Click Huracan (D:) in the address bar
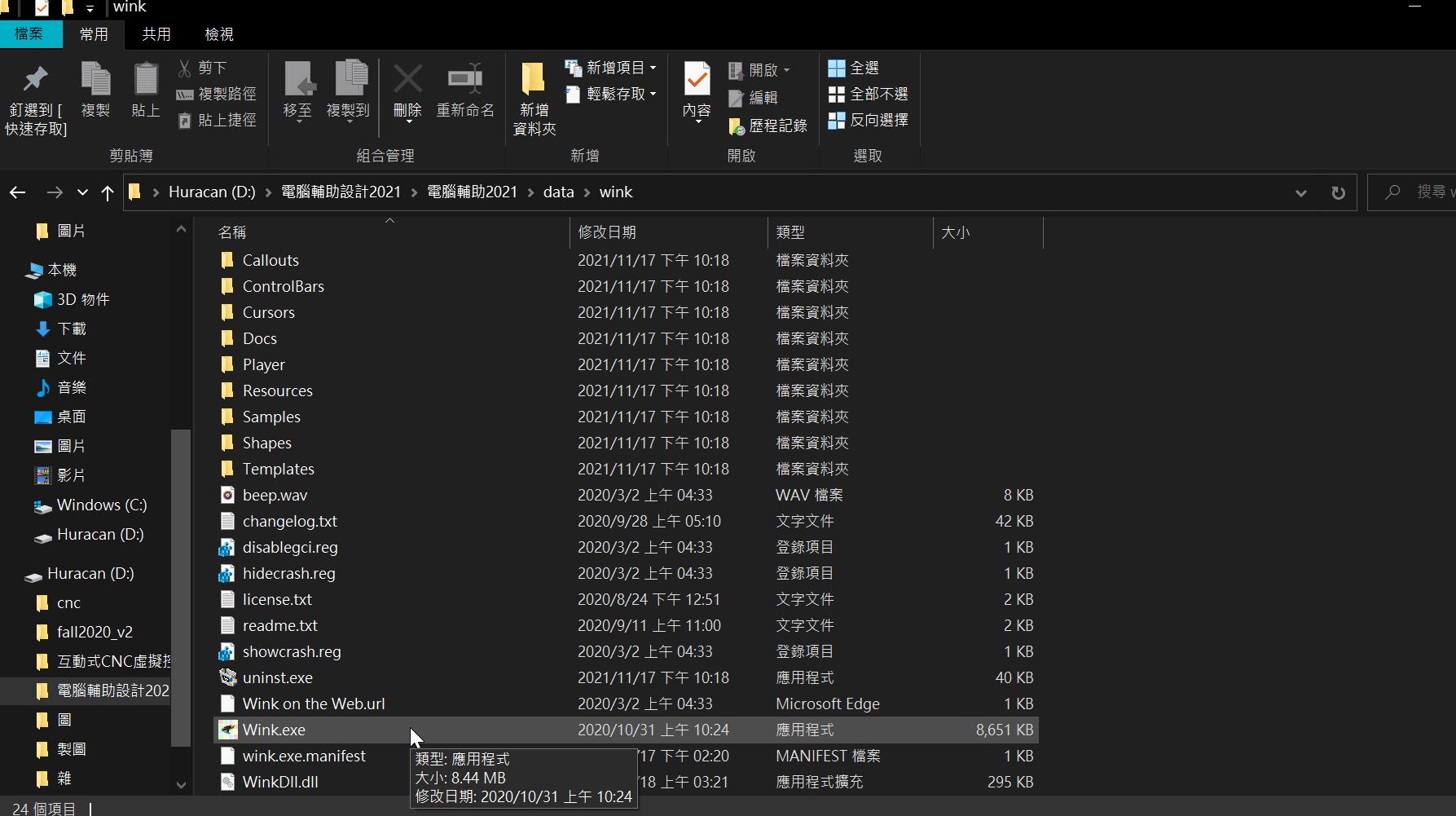Image resolution: width=1456 pixels, height=816 pixels. click(212, 192)
